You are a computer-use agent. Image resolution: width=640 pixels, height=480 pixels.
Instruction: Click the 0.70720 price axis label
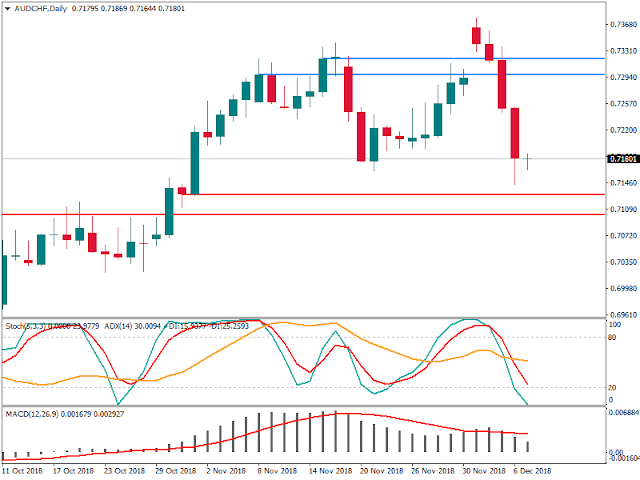point(623,236)
